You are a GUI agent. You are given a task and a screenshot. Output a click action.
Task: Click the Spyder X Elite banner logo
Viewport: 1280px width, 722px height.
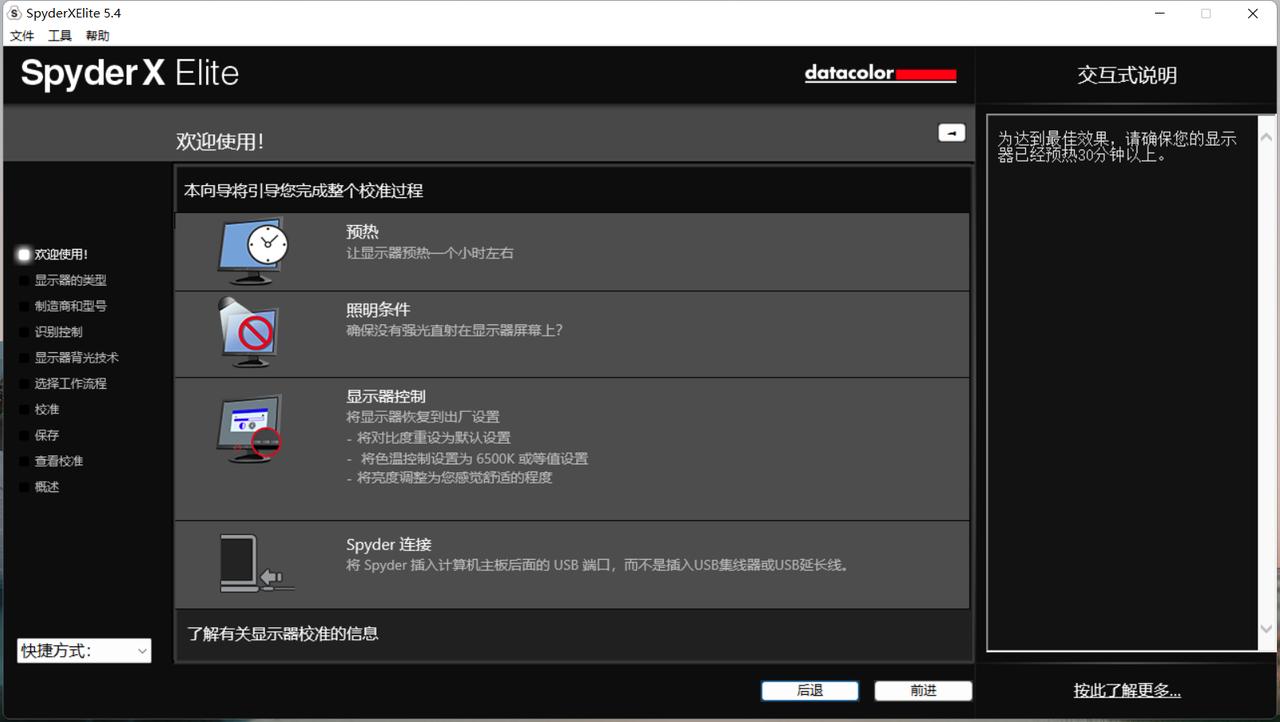(x=128, y=72)
